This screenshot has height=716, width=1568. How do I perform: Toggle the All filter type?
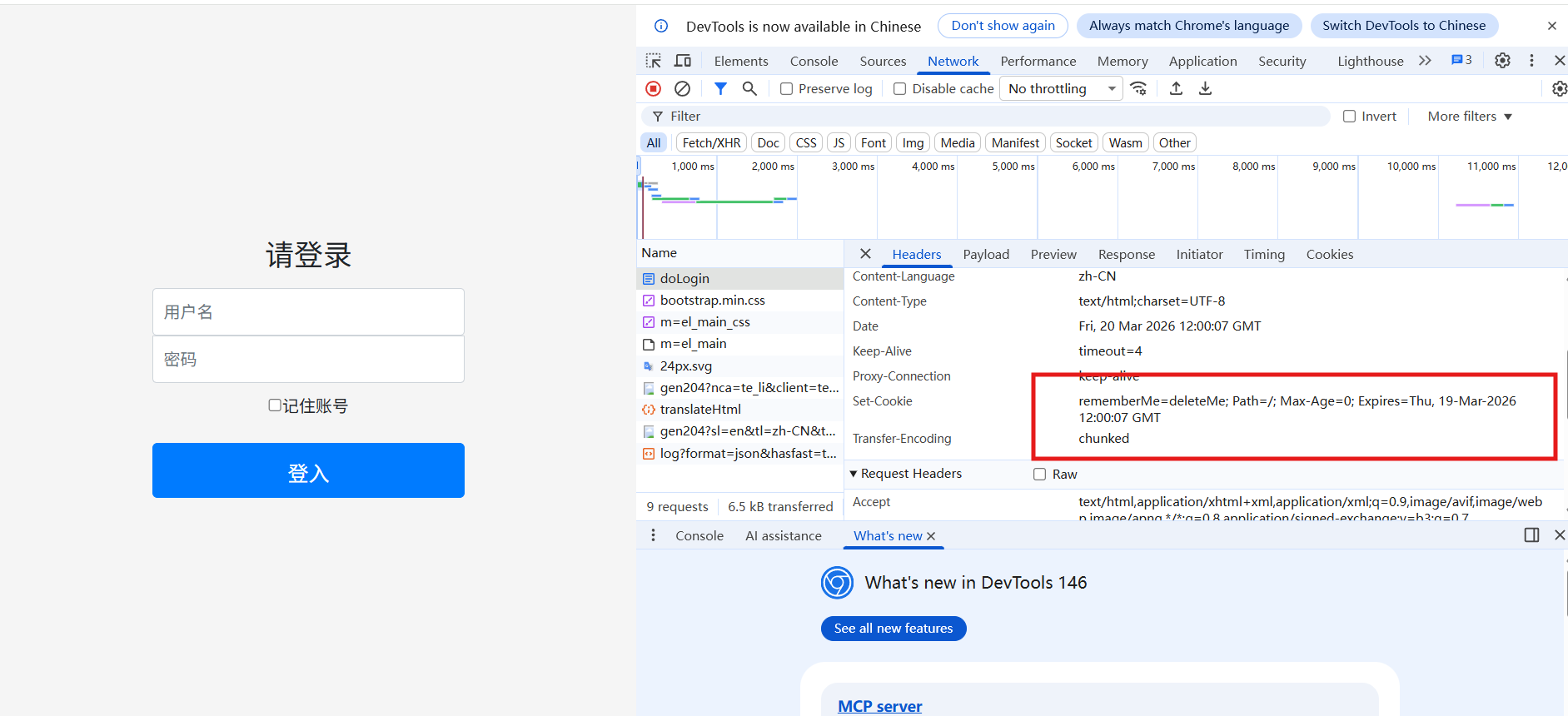point(654,143)
